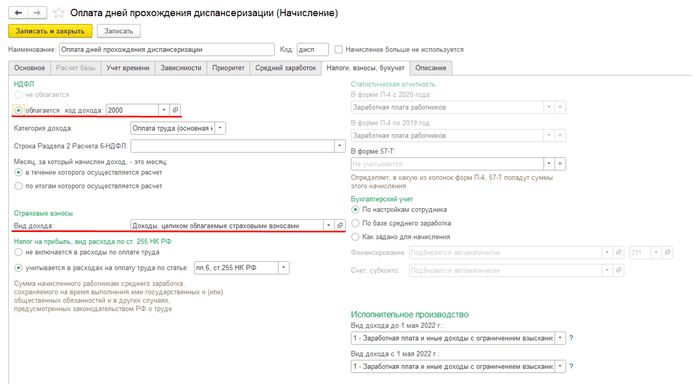This screenshot has width=694, height=386.
Task: Add to favorites with the star icon
Action: tap(59, 13)
